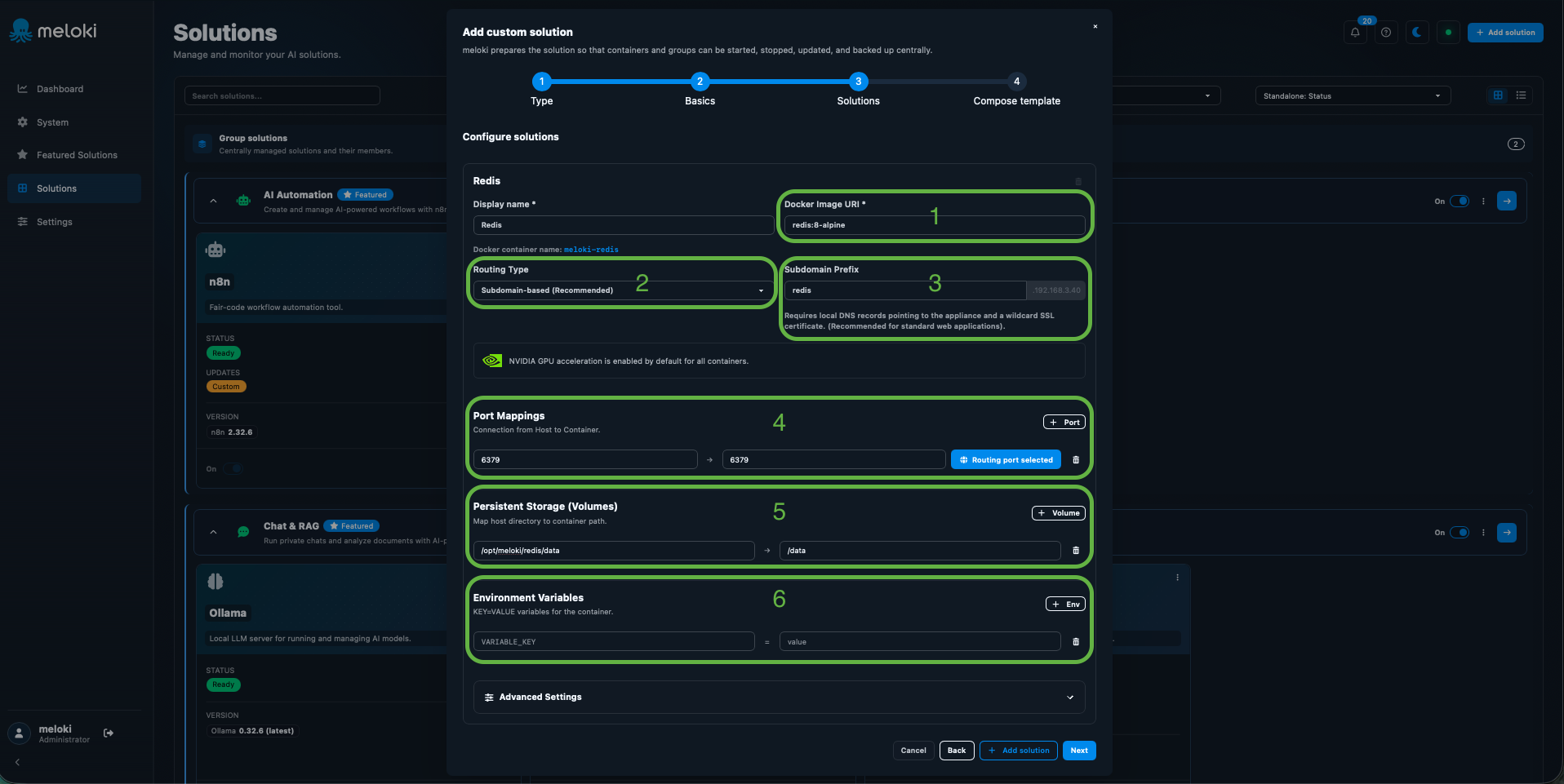The image size is (1564, 784).
Task: Open the AI Automation group arrow button
Action: pyautogui.click(x=1507, y=201)
